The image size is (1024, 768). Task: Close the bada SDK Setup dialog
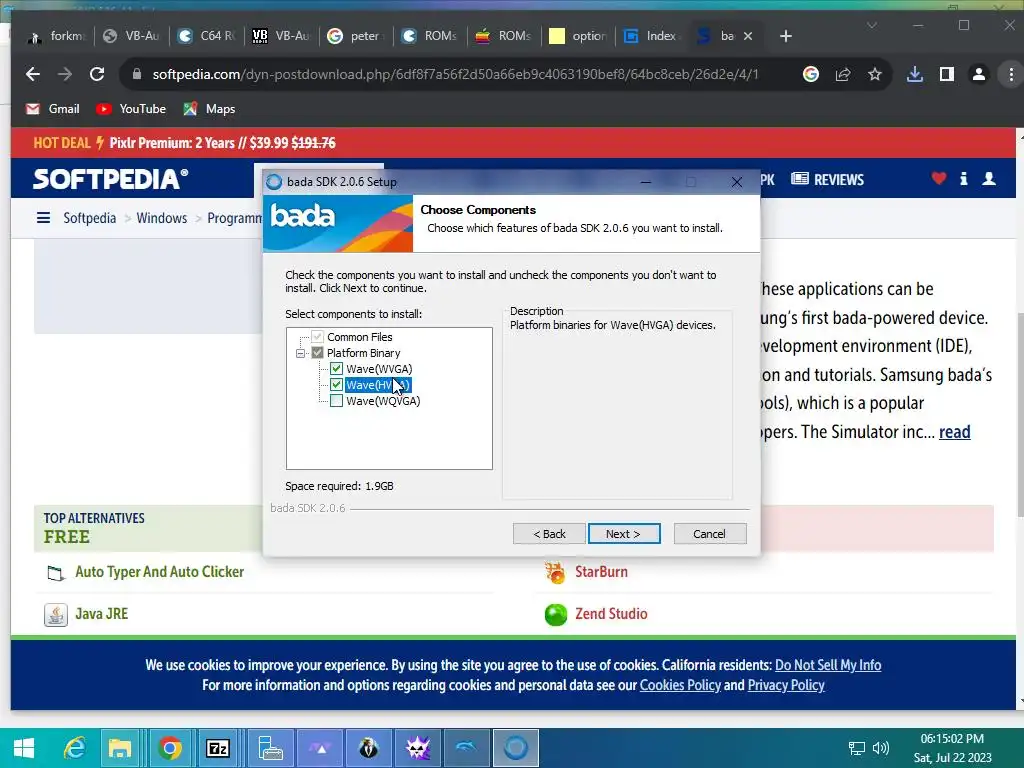737,182
